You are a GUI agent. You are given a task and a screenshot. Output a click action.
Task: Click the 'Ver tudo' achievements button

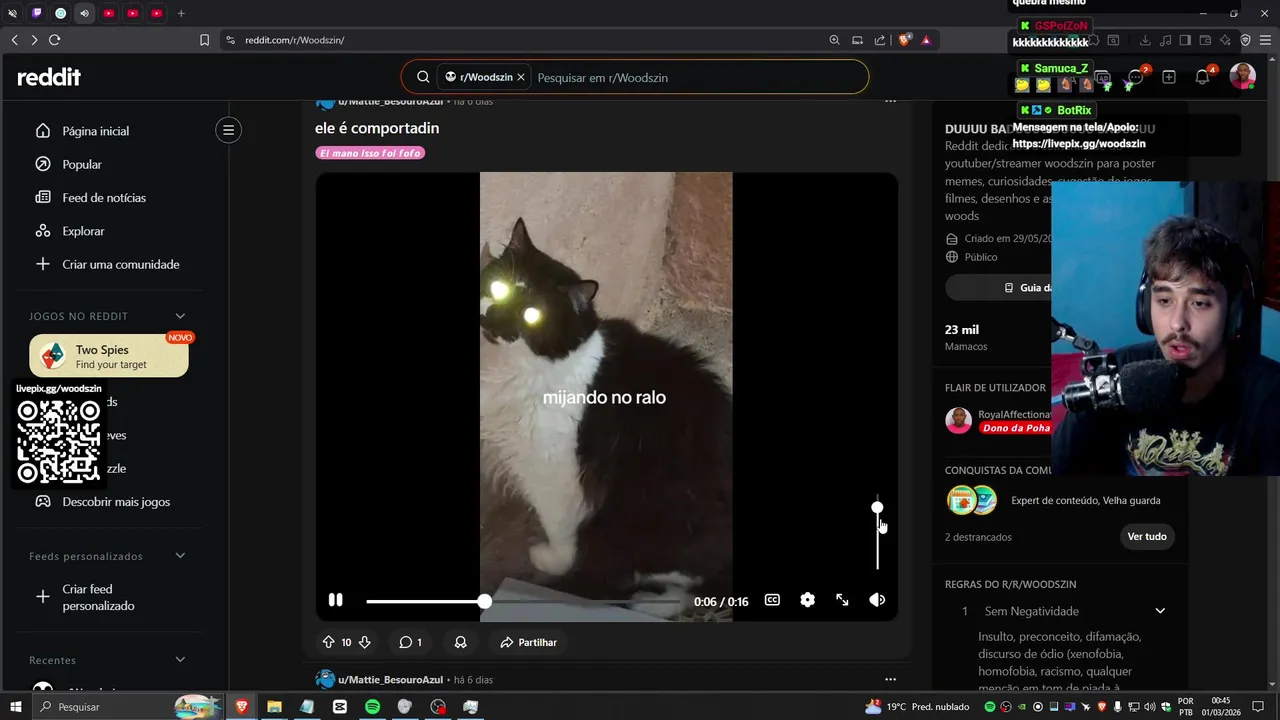pos(1147,537)
